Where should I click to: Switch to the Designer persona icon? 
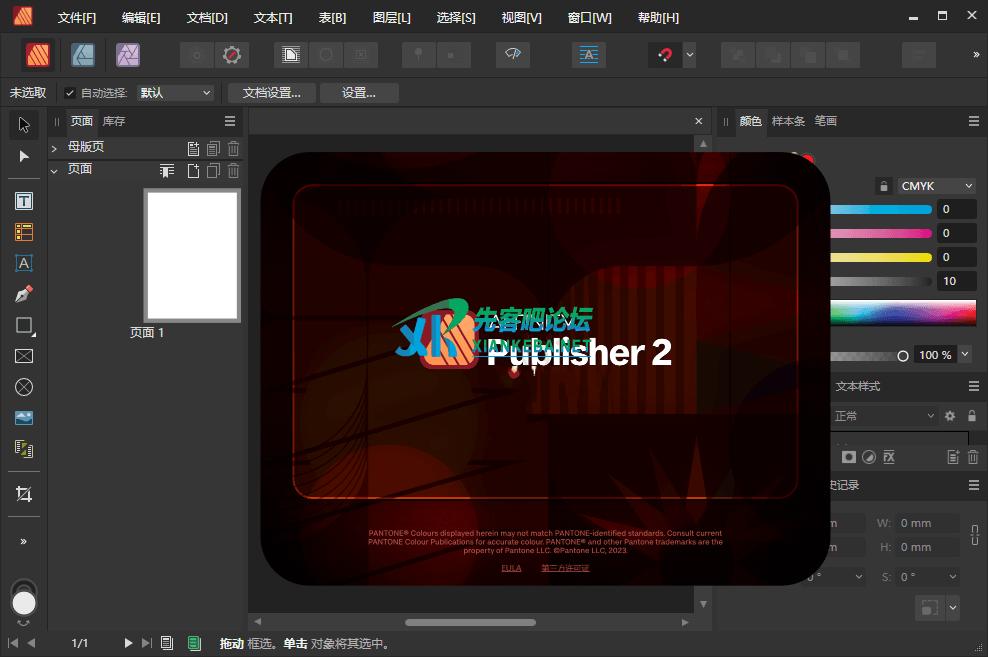click(83, 54)
